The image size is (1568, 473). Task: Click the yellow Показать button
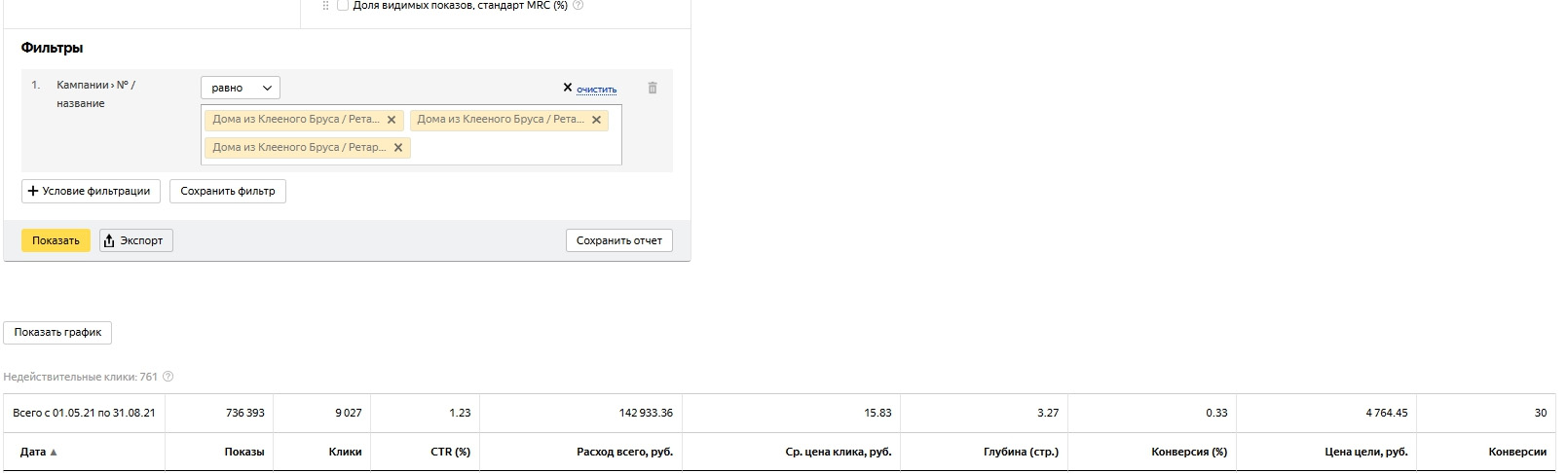(56, 240)
